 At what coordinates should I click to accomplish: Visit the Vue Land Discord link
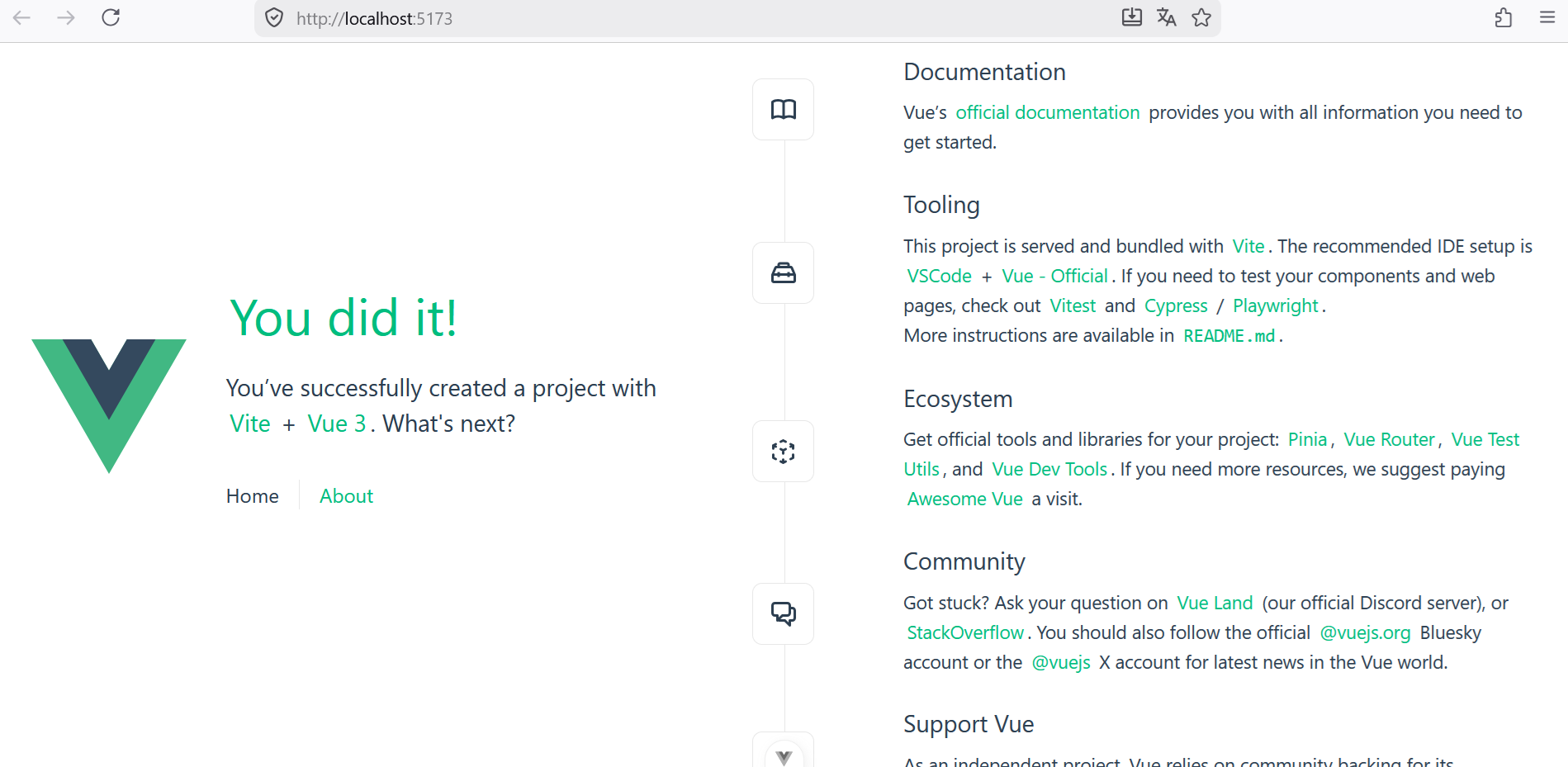click(1215, 603)
